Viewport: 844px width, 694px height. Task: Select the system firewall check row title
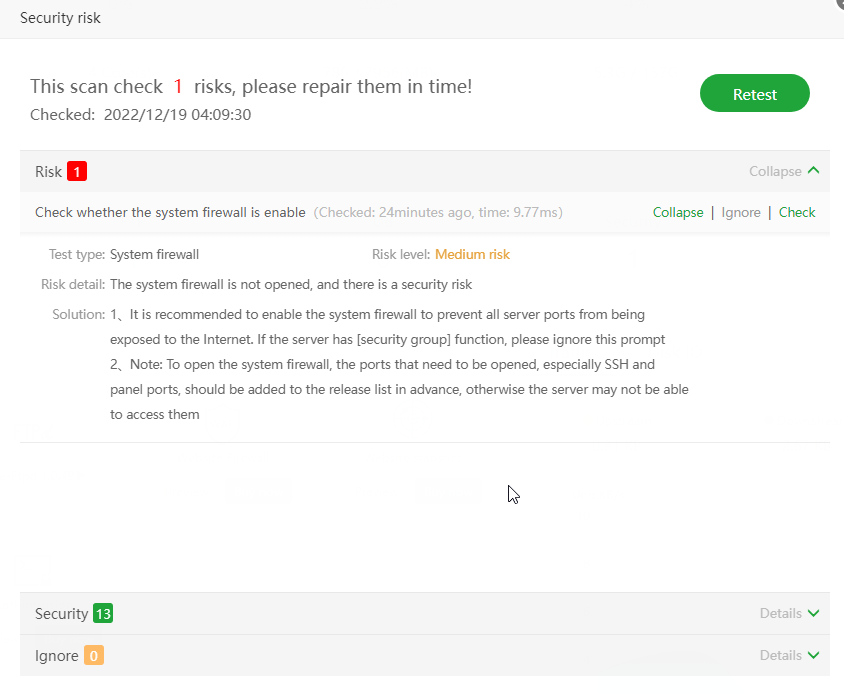(170, 212)
